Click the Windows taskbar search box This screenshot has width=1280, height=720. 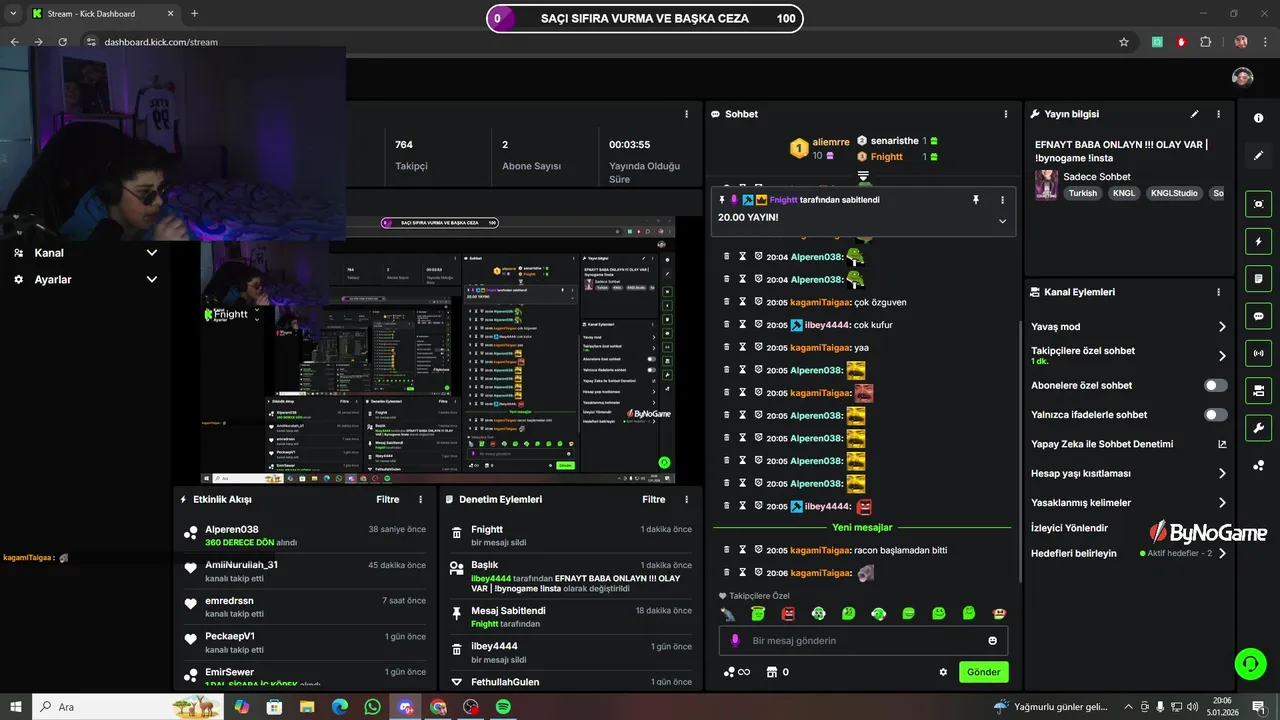[x=128, y=707]
